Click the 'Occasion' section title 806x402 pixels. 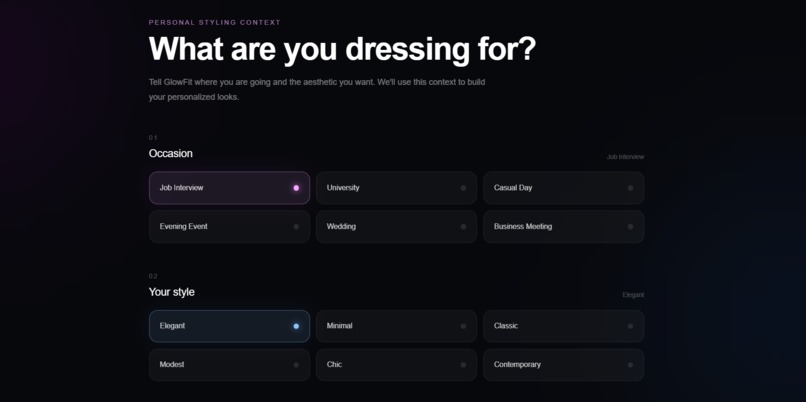pos(171,153)
